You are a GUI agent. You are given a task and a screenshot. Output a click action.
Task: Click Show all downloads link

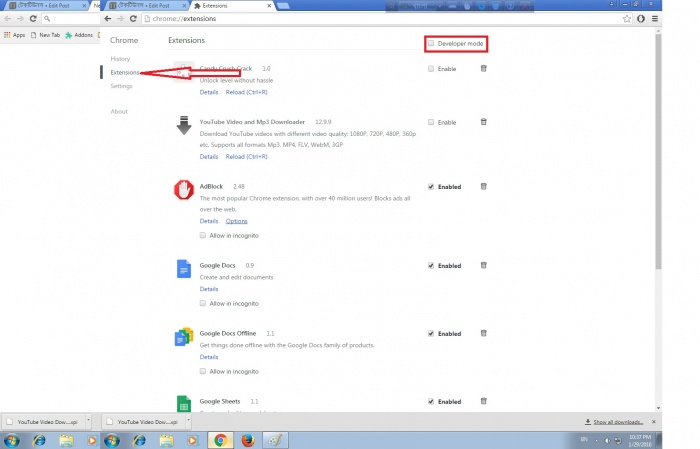[x=618, y=422]
